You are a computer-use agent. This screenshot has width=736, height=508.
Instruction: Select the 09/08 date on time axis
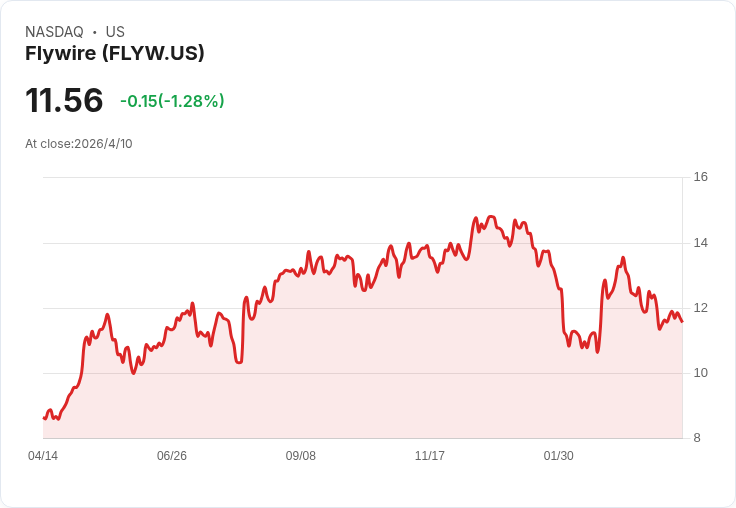[301, 456]
